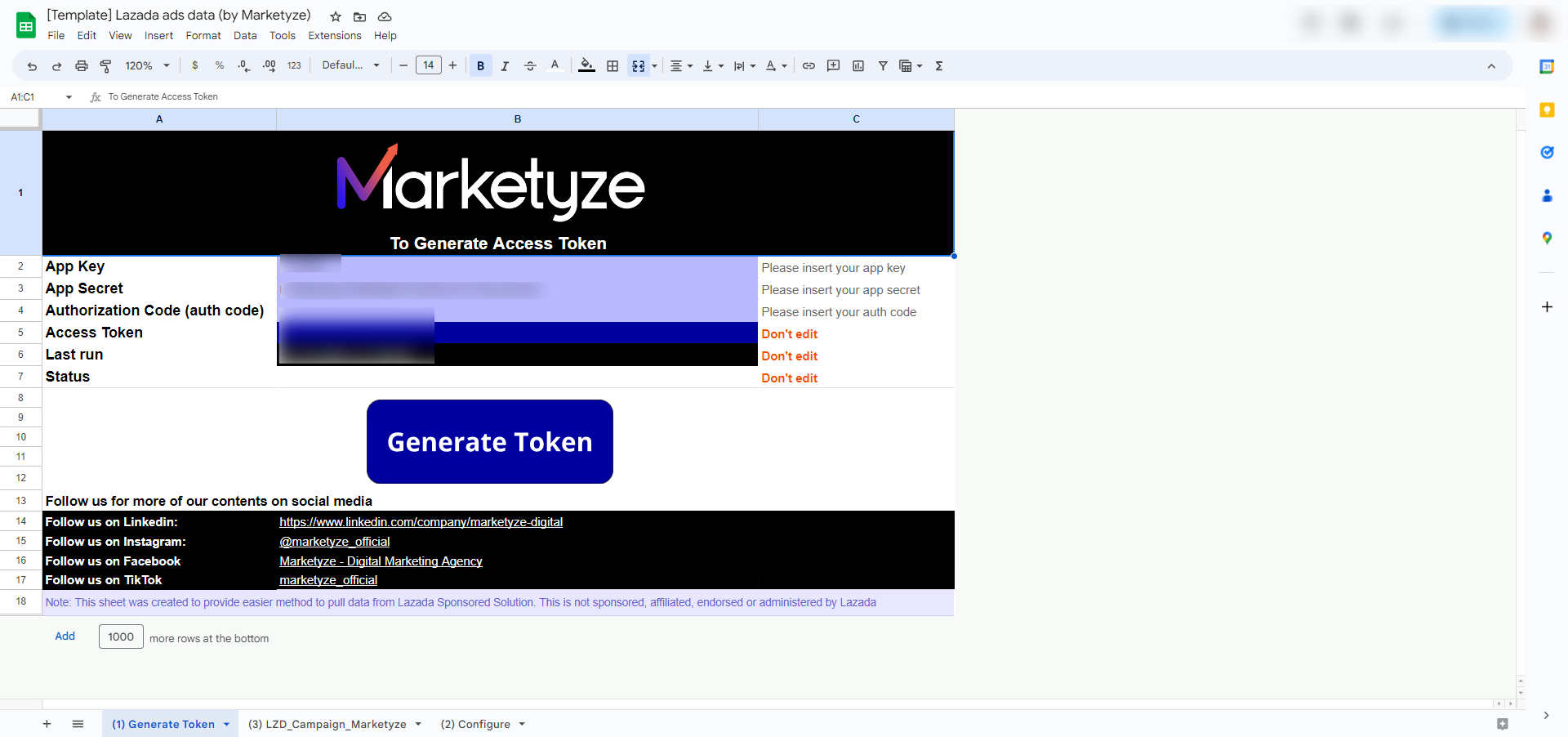
Task: Click the insert link icon
Action: pos(808,66)
